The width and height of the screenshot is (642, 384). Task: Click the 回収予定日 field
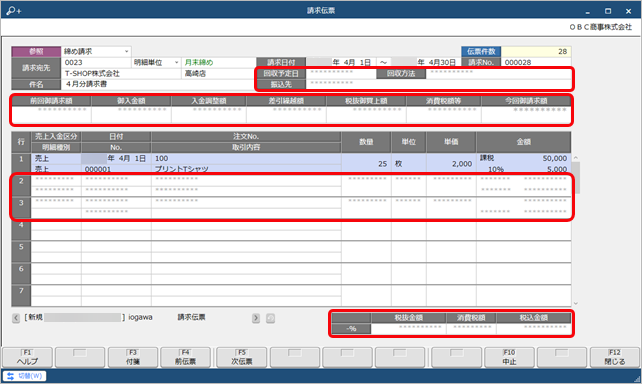click(x=341, y=73)
